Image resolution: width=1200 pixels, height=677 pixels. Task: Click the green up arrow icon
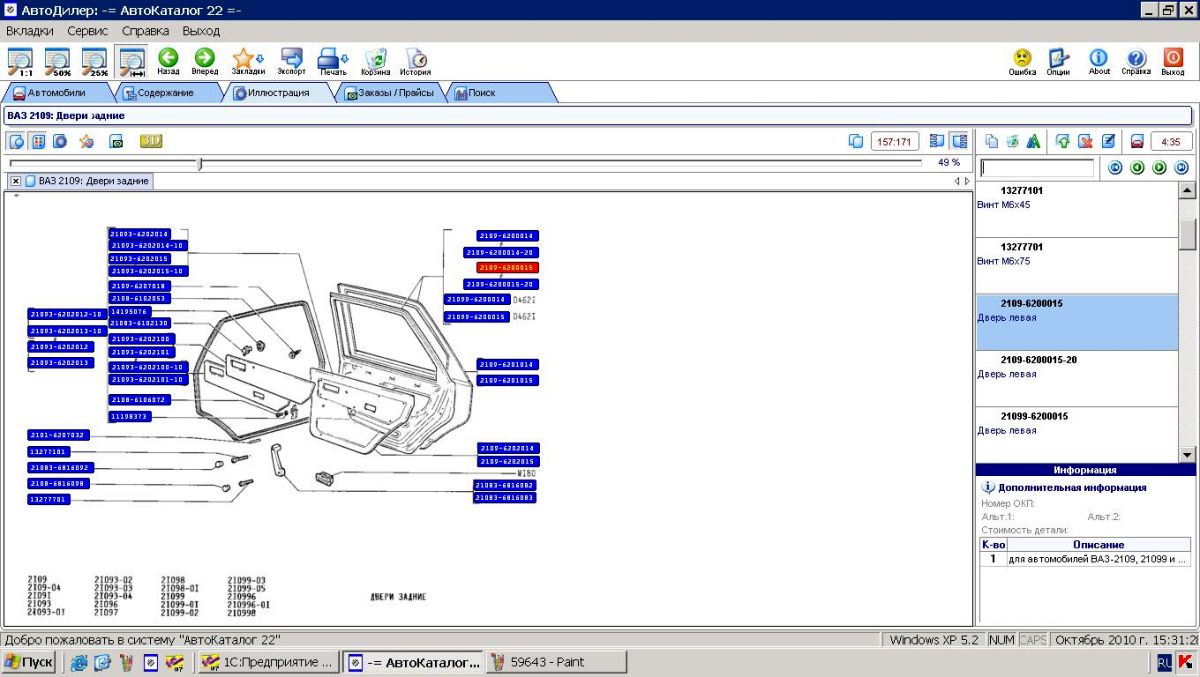pyautogui.click(x=1063, y=141)
